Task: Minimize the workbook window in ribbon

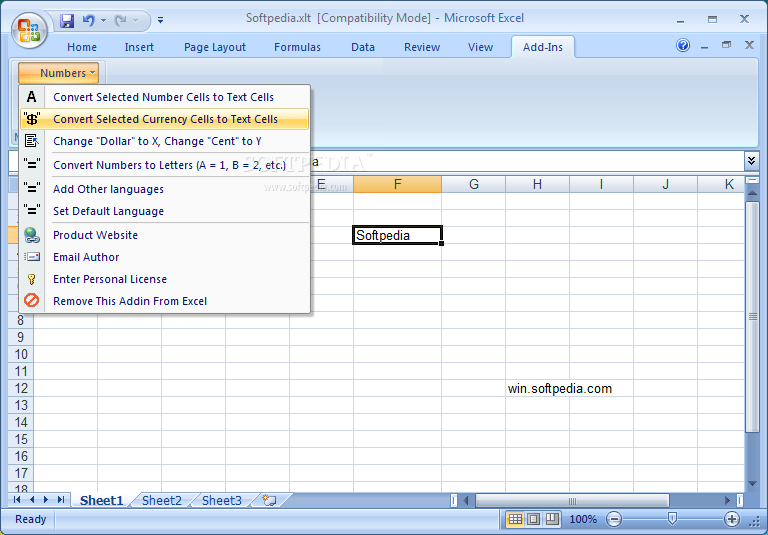Action: [705, 46]
